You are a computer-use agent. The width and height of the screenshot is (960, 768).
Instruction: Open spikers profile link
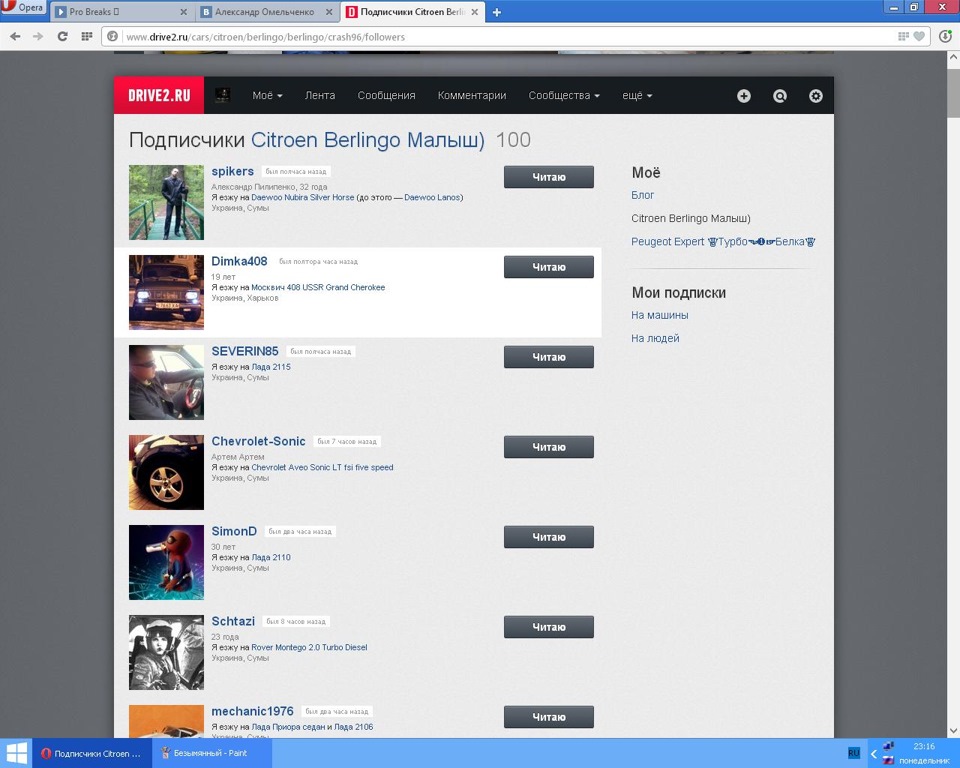point(233,171)
